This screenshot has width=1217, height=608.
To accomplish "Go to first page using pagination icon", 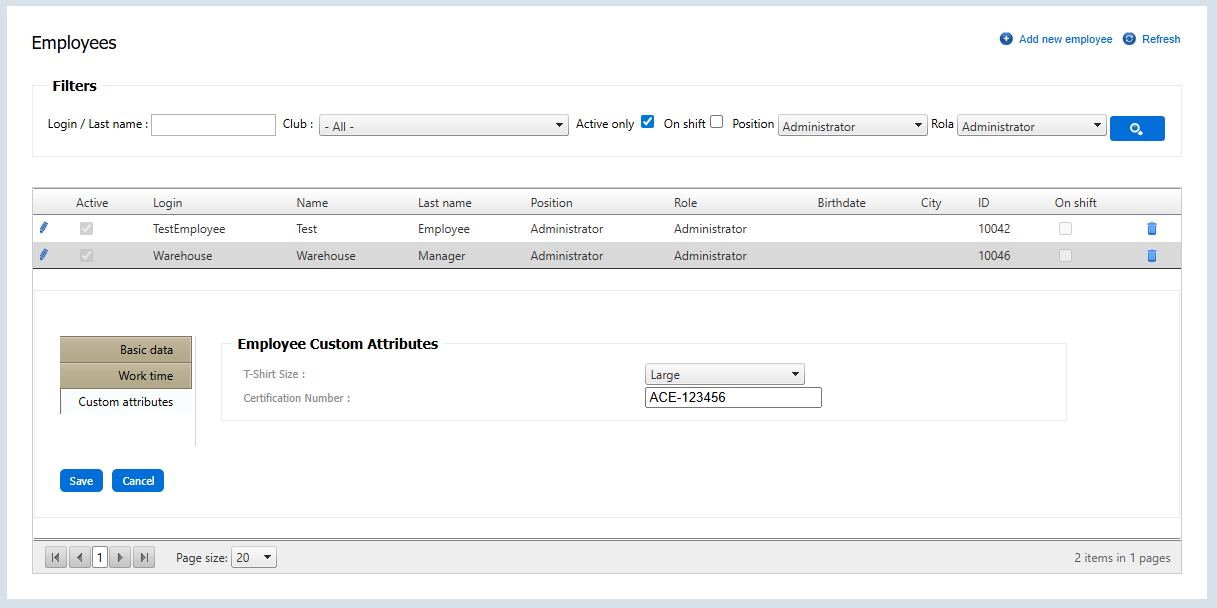I will tap(55, 557).
